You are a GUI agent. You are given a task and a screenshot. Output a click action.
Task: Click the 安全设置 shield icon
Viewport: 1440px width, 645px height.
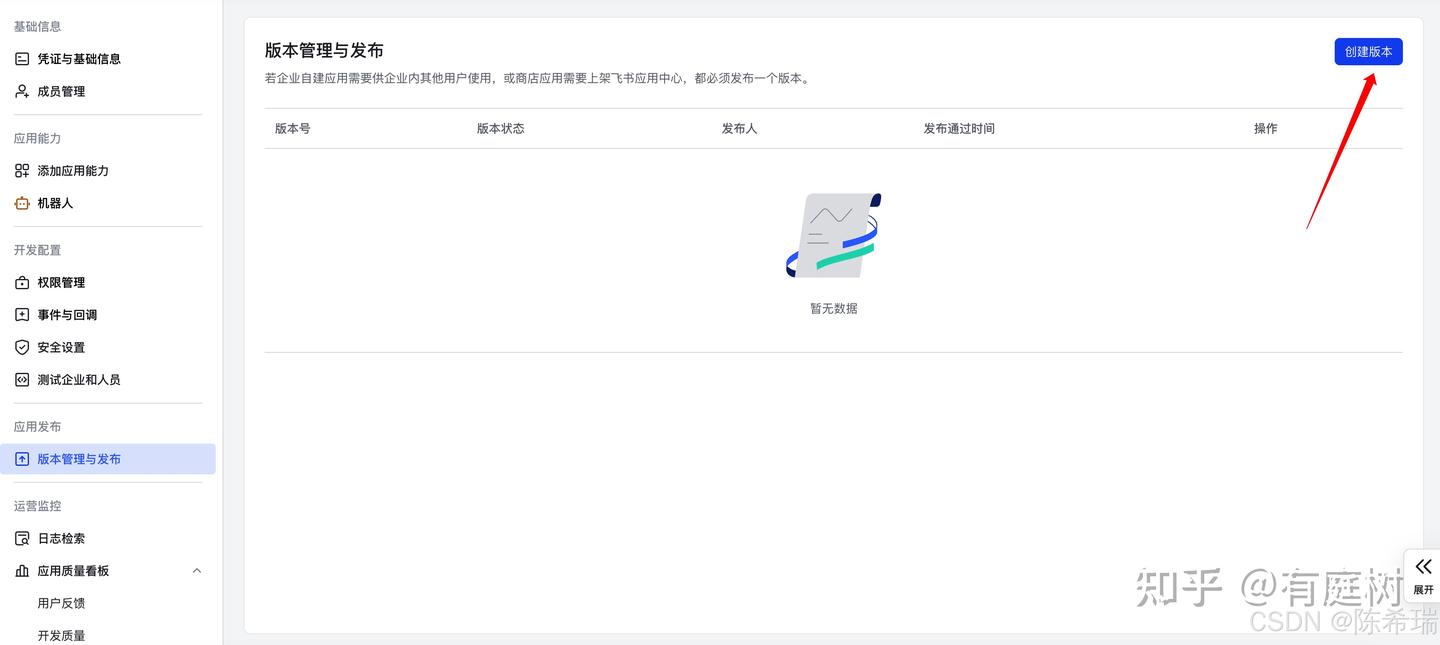point(22,347)
